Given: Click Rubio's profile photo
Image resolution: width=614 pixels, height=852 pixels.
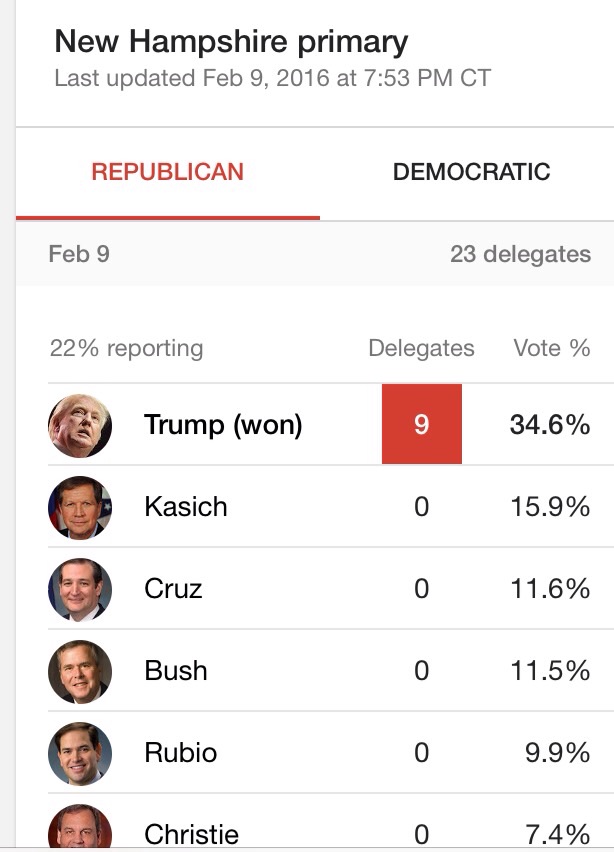Looking at the screenshot, I should click(80, 754).
